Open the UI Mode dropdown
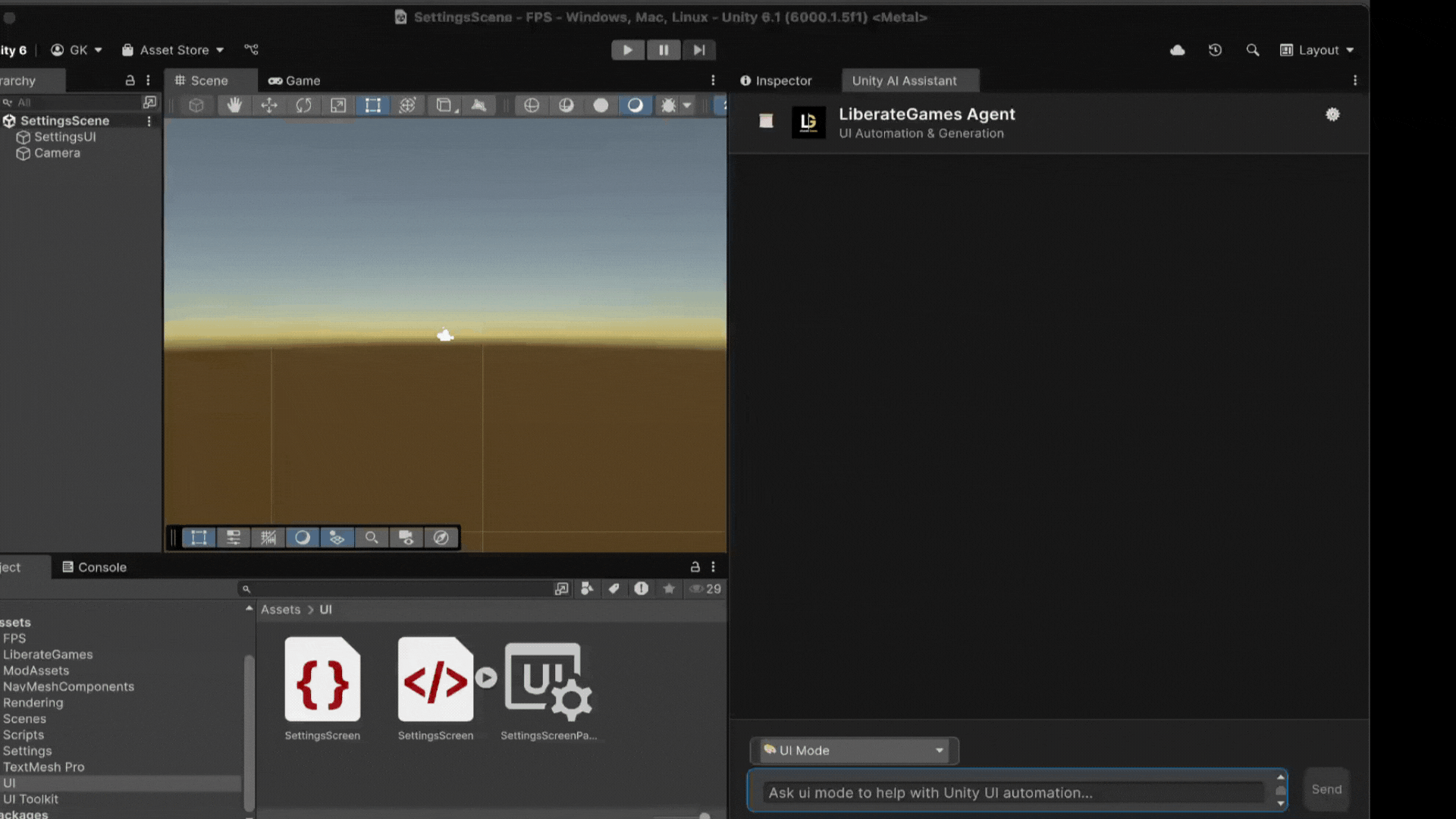 tap(853, 751)
